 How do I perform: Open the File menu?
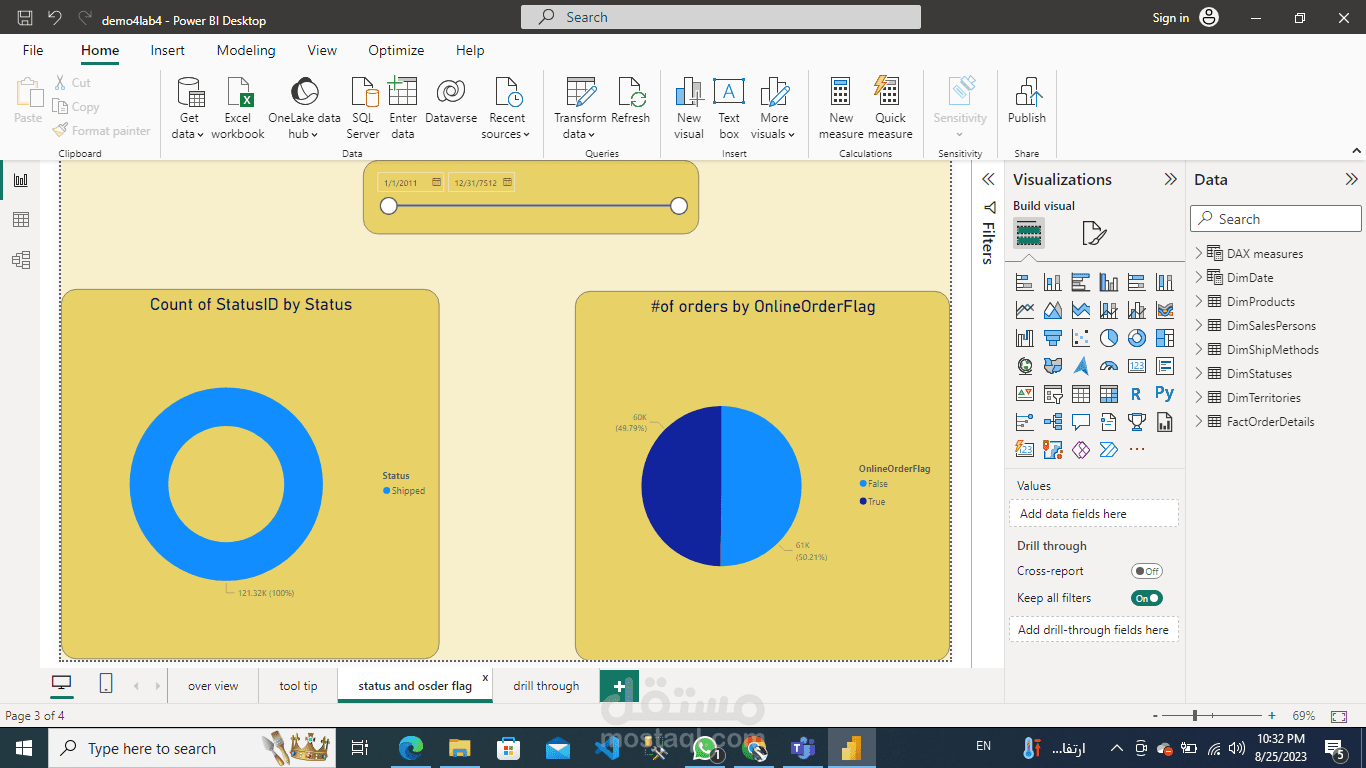point(33,50)
